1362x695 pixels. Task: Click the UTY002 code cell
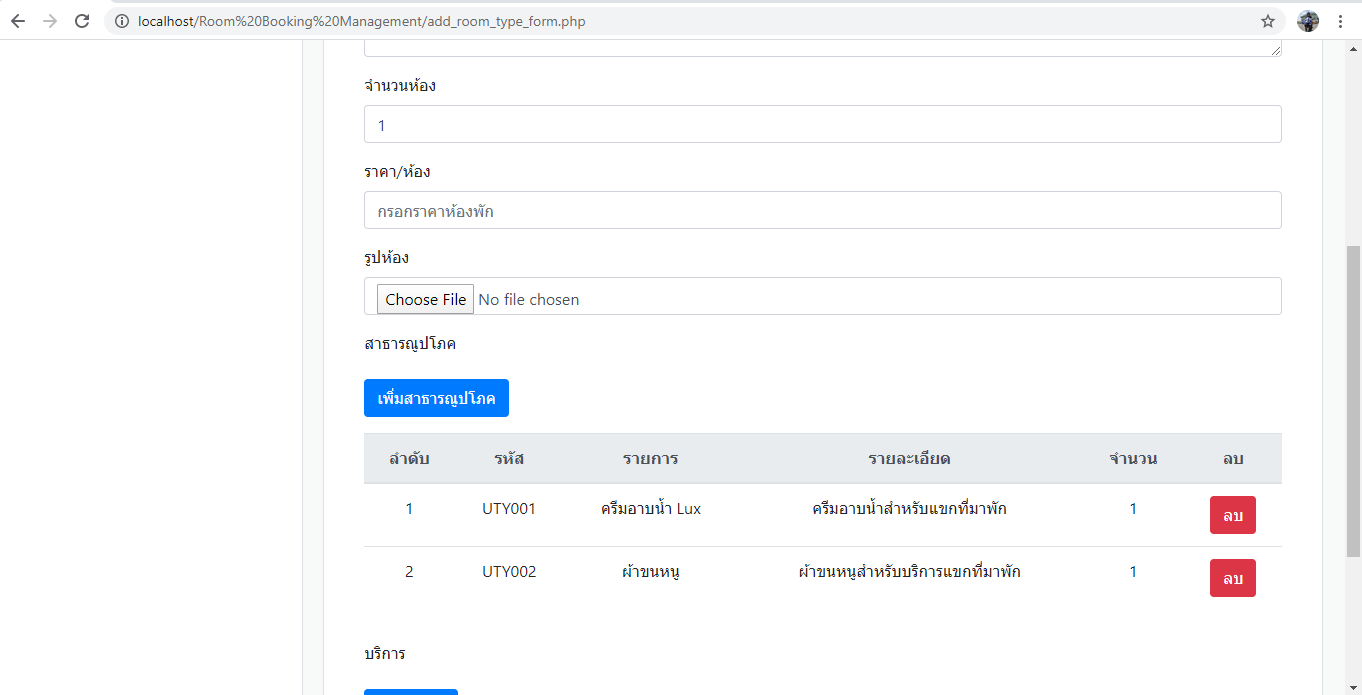tap(509, 572)
